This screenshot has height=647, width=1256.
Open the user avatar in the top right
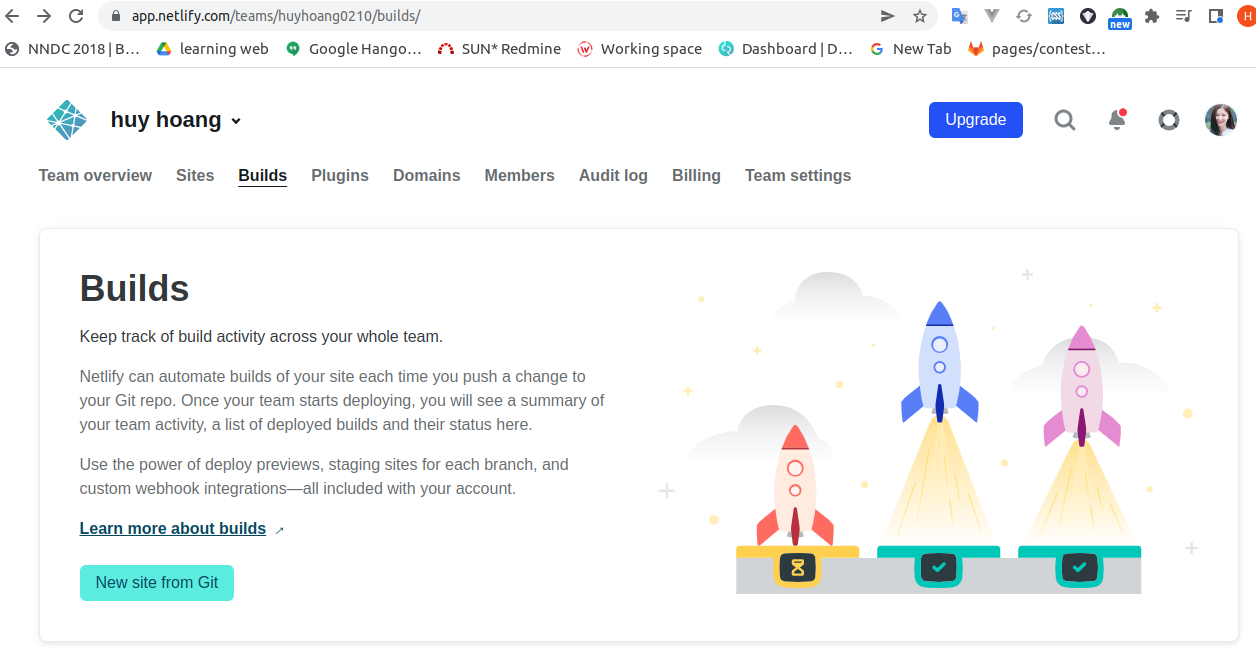[1221, 119]
